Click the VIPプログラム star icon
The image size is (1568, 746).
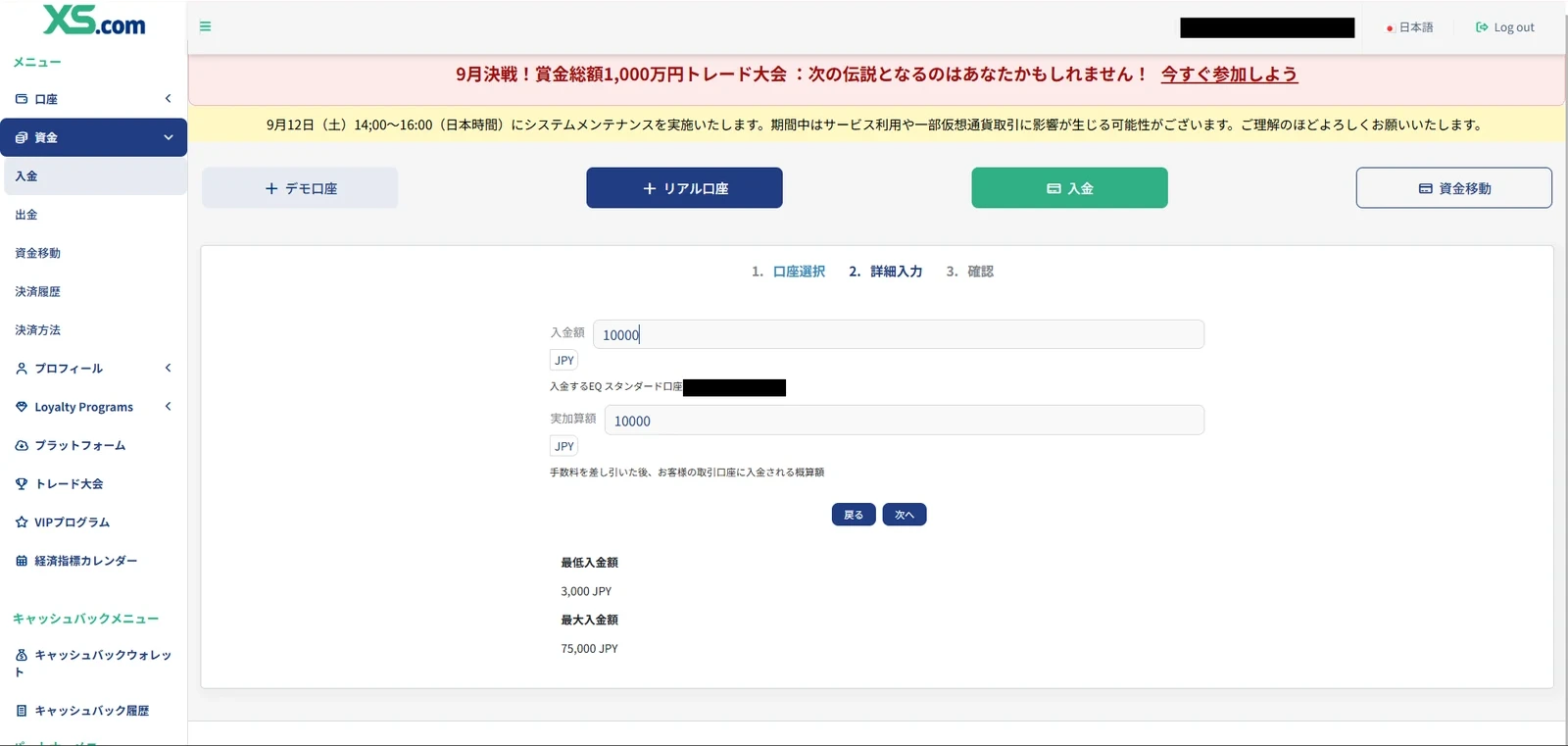pos(22,522)
